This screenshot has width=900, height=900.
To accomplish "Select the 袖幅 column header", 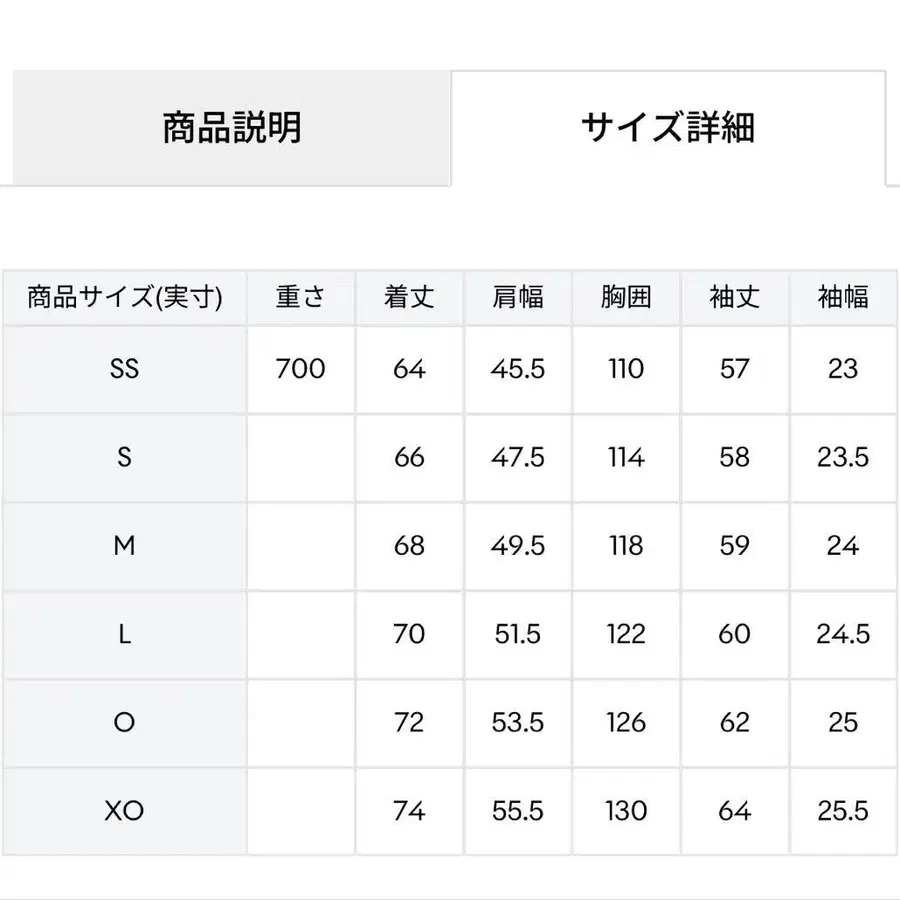I will pyautogui.click(x=843, y=297).
